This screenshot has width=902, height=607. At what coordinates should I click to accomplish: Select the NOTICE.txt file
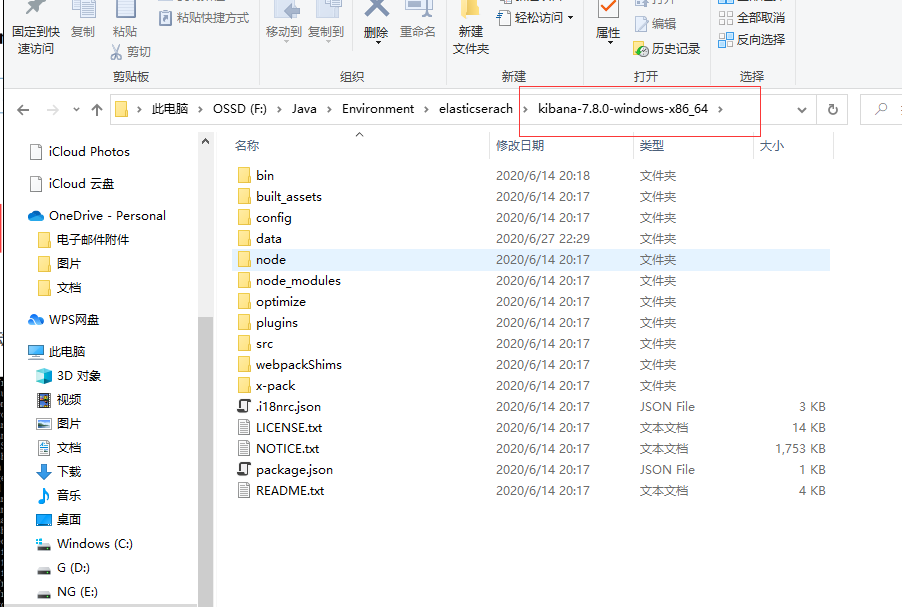tap(530, 449)
